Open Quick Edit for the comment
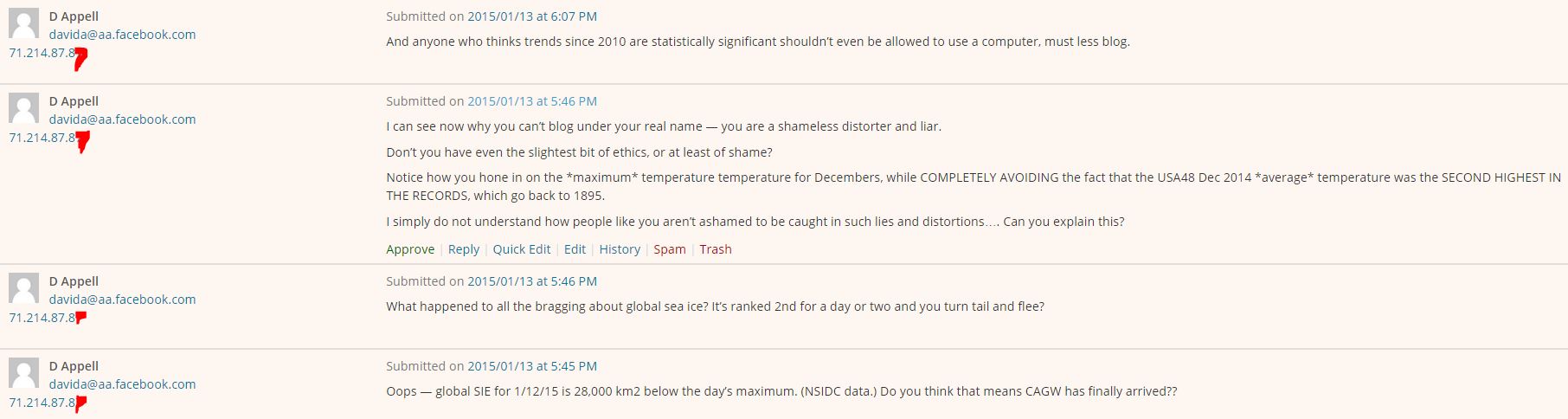The height and width of the screenshot is (419, 1568). (522, 249)
